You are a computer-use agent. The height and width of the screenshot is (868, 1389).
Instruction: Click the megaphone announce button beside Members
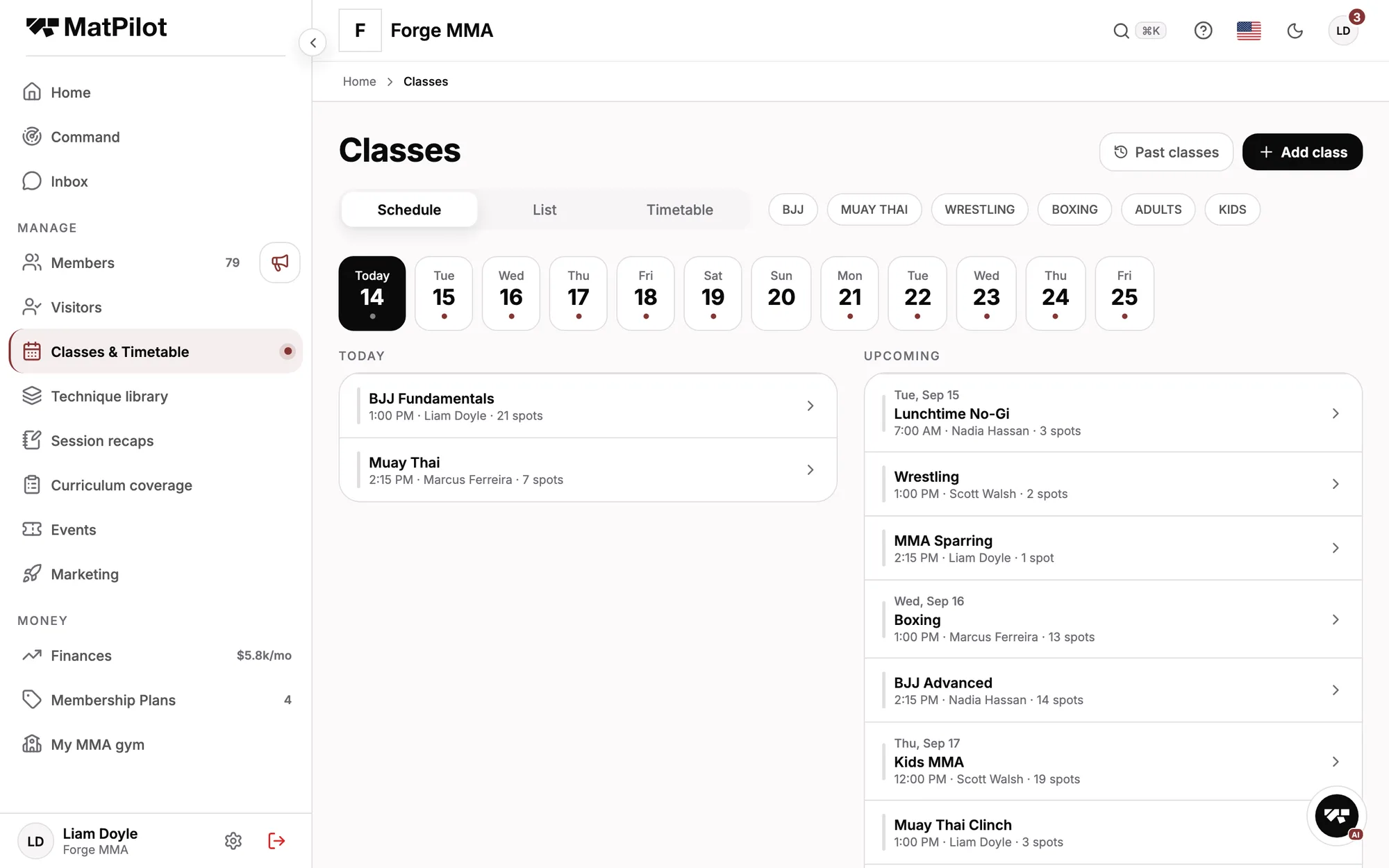pos(280,262)
